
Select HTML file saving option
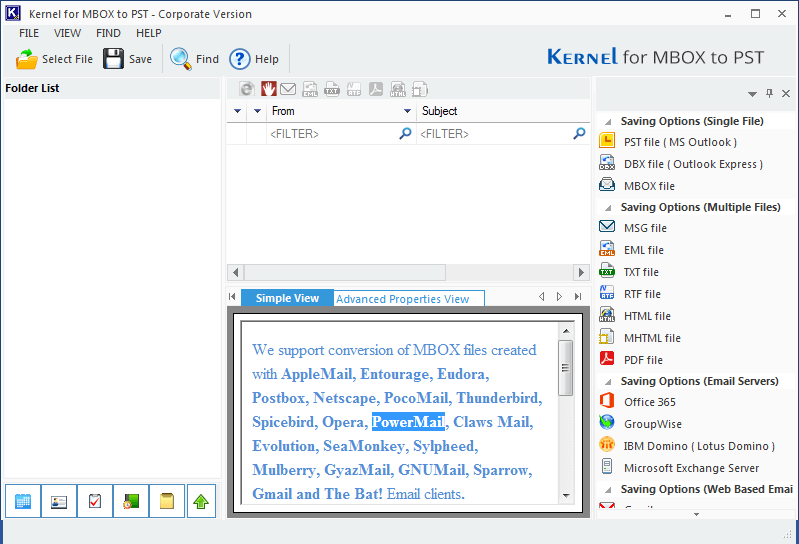pyautogui.click(x=647, y=316)
